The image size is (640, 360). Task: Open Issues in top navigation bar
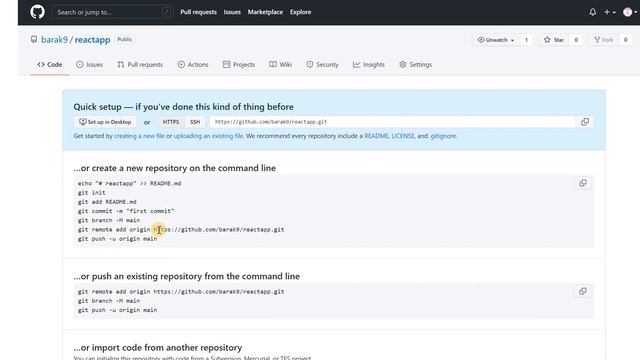(x=232, y=12)
